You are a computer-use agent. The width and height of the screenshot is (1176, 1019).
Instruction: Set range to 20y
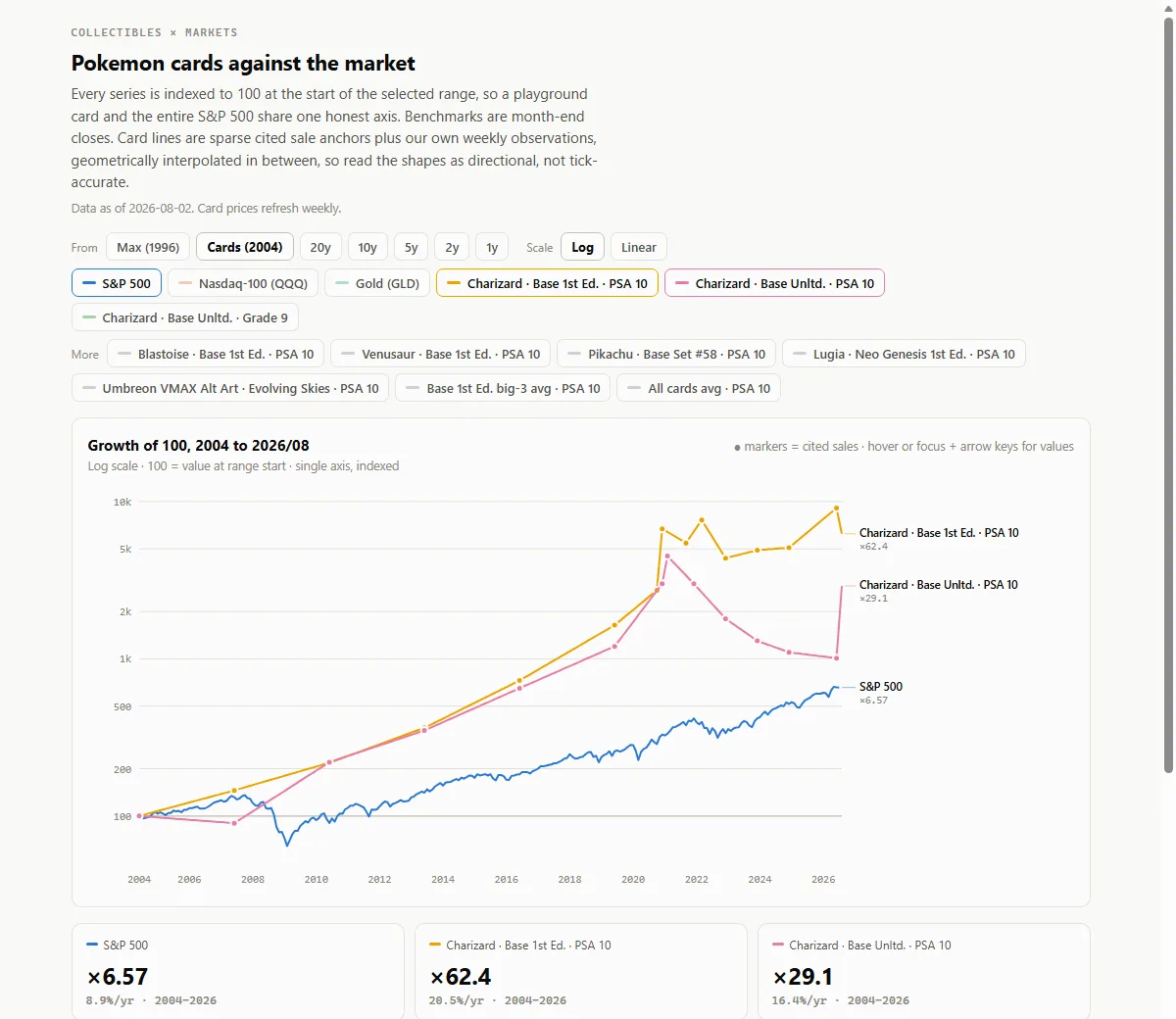coord(320,247)
